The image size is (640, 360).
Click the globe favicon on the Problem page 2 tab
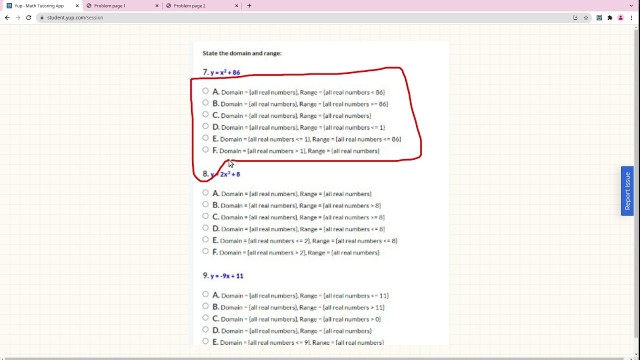click(169, 6)
